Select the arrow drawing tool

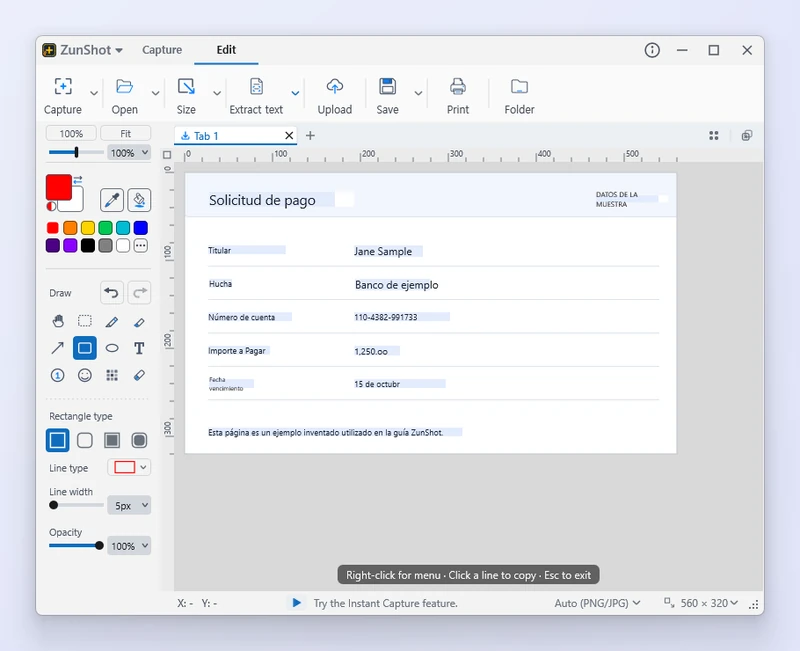(58, 348)
